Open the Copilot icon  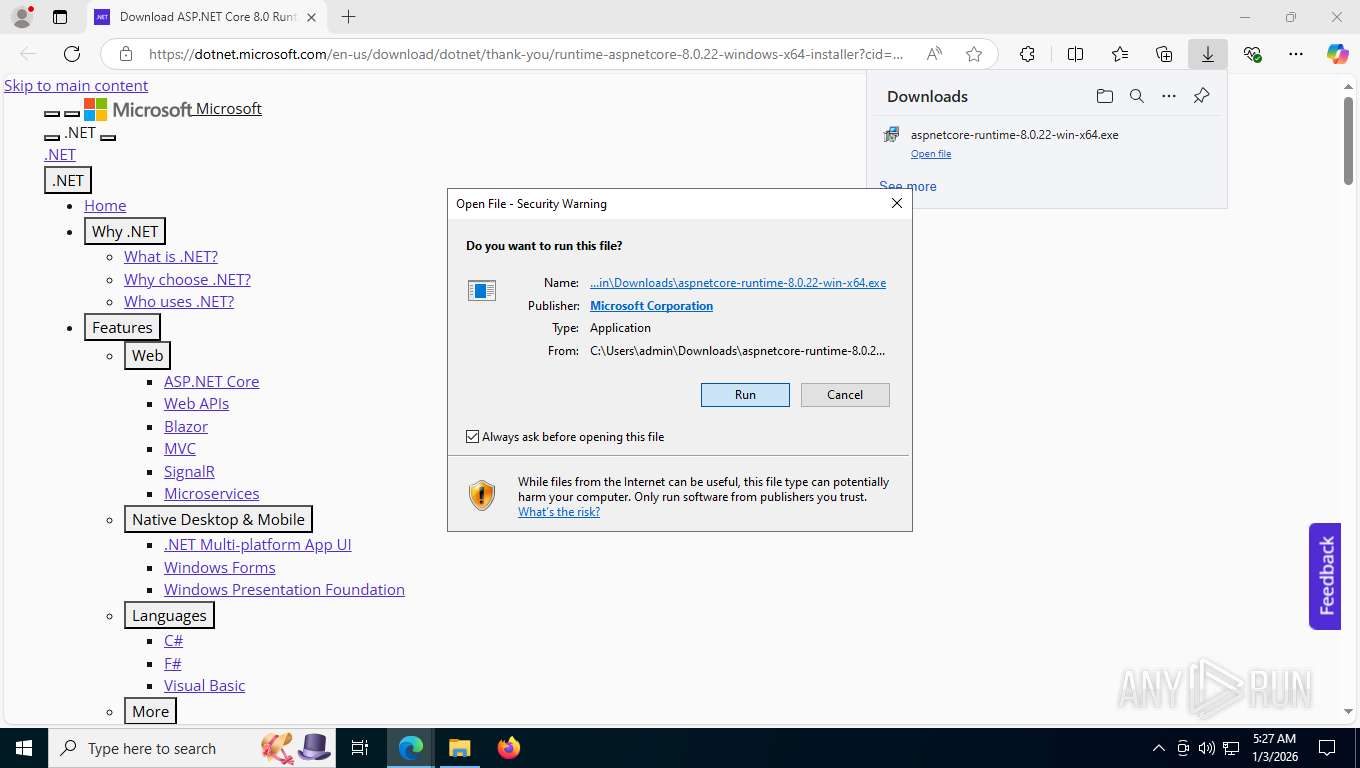[x=1337, y=54]
